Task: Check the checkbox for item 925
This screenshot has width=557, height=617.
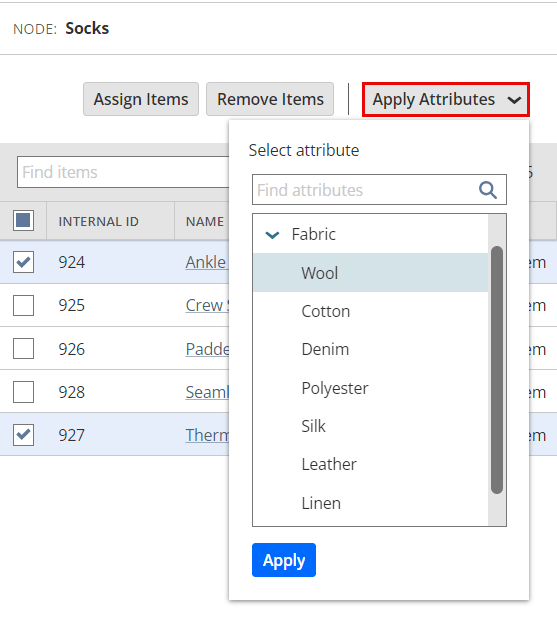Action: point(24,305)
